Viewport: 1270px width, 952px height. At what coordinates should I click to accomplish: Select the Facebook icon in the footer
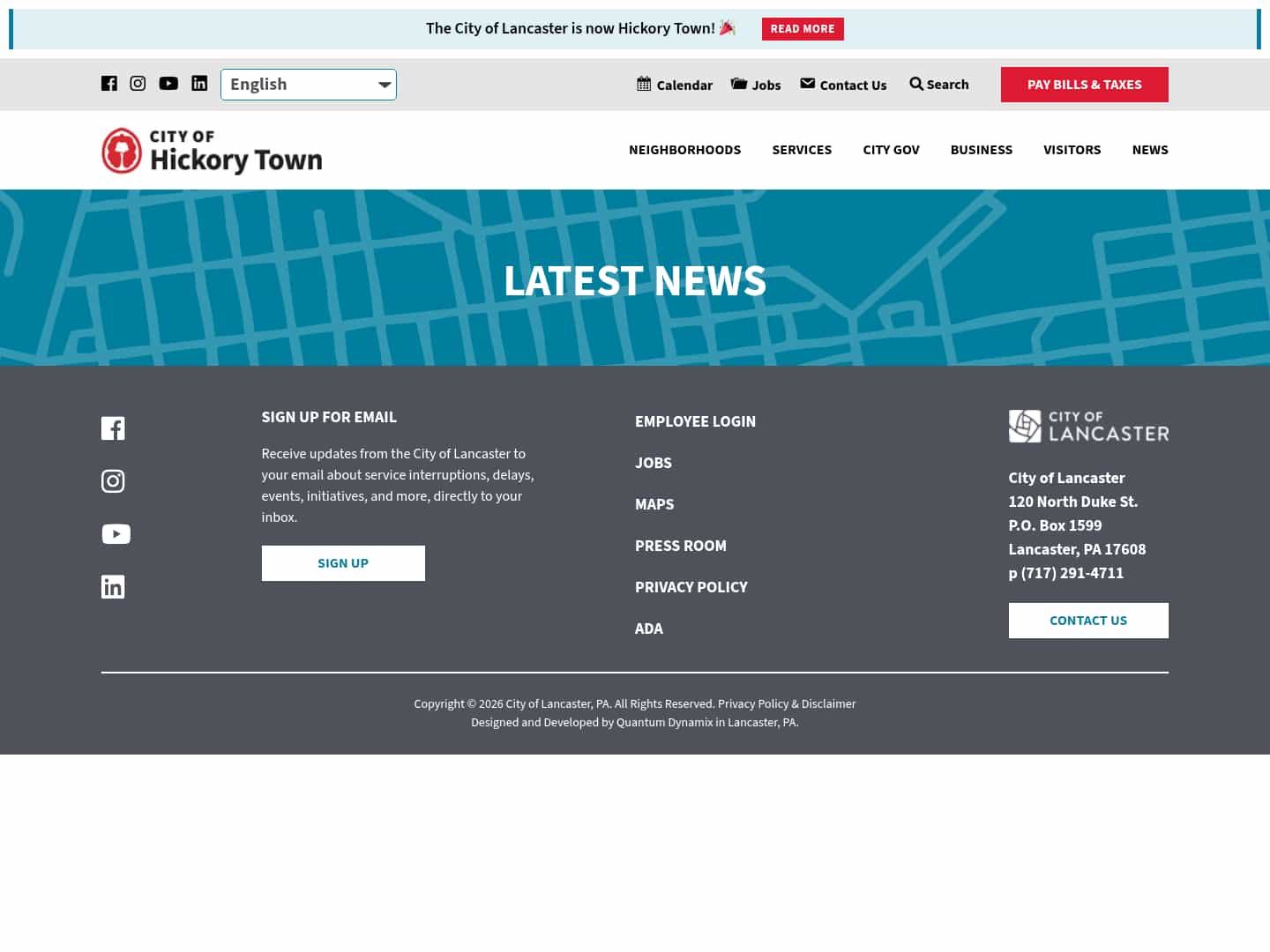(x=113, y=428)
